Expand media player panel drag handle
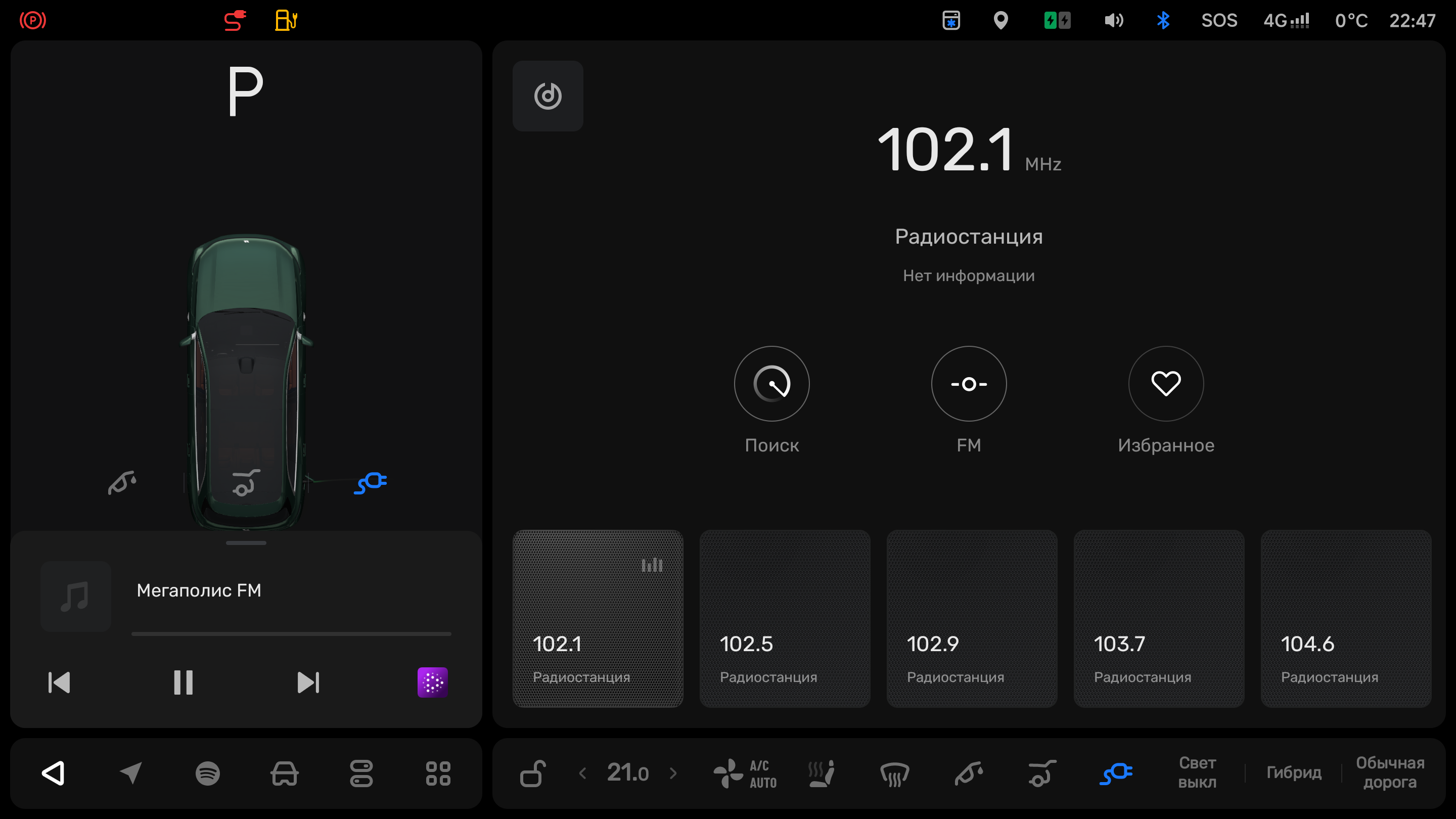Image resolution: width=1456 pixels, height=819 pixels. coord(246,542)
